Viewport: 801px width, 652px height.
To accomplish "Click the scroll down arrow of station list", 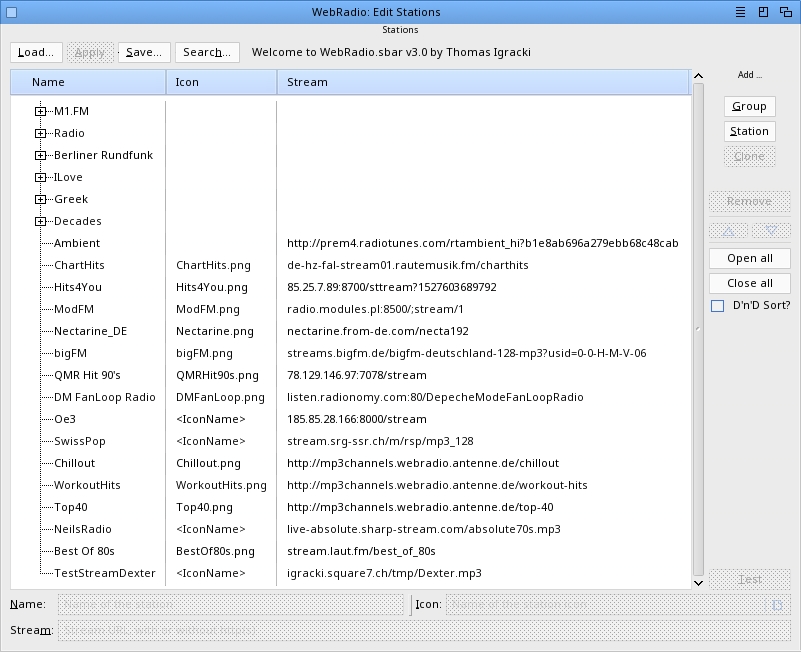I will (697, 581).
